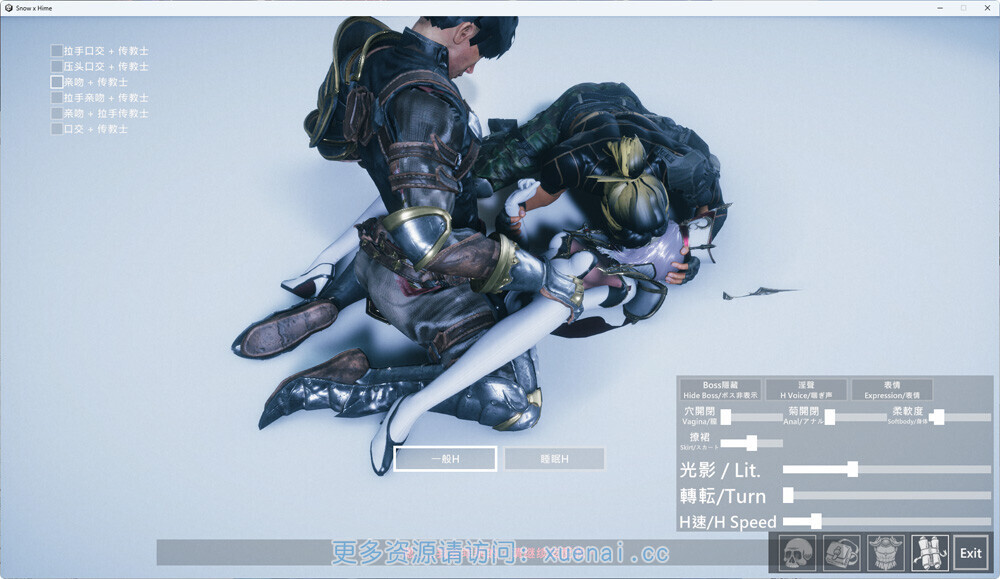Toggle the H Voice button
1000x579 pixels.
[806, 389]
